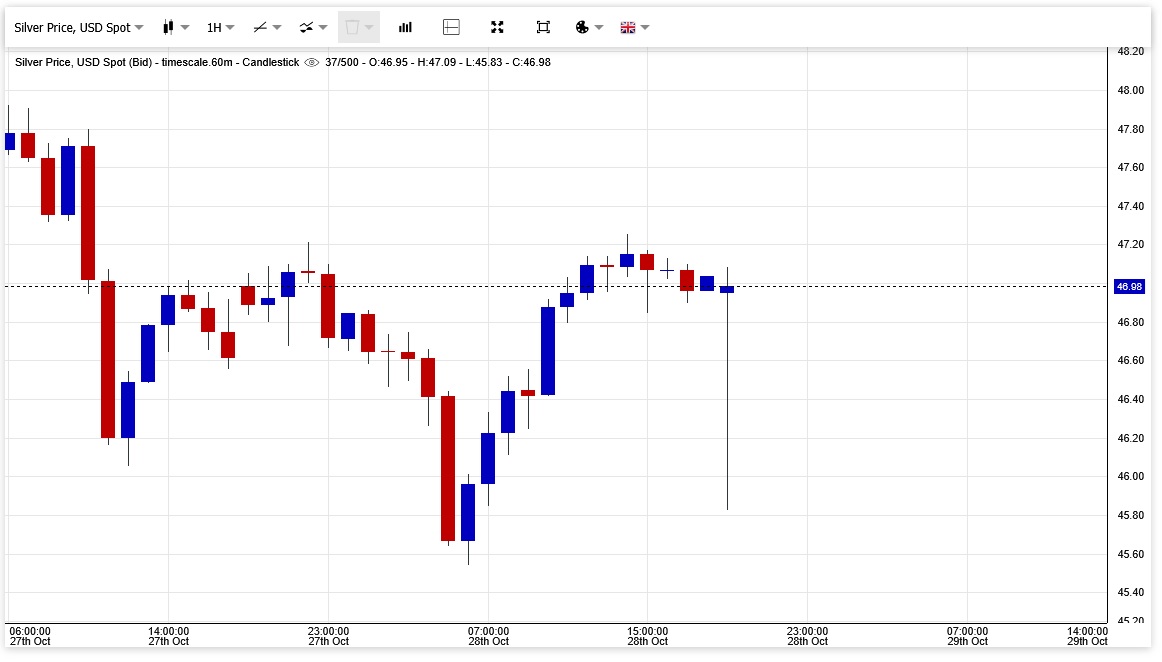Click the 07:00:00 29th Oct time label

(x=967, y=636)
